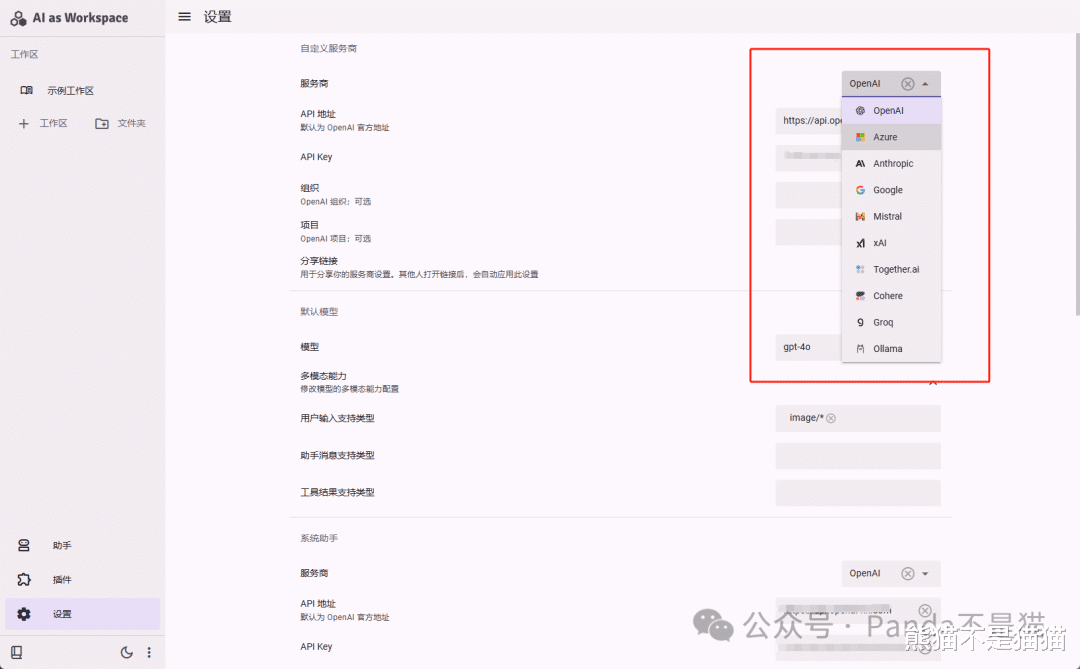1080x669 pixels.
Task: Select Ollama from the provider list
Action: coord(891,349)
